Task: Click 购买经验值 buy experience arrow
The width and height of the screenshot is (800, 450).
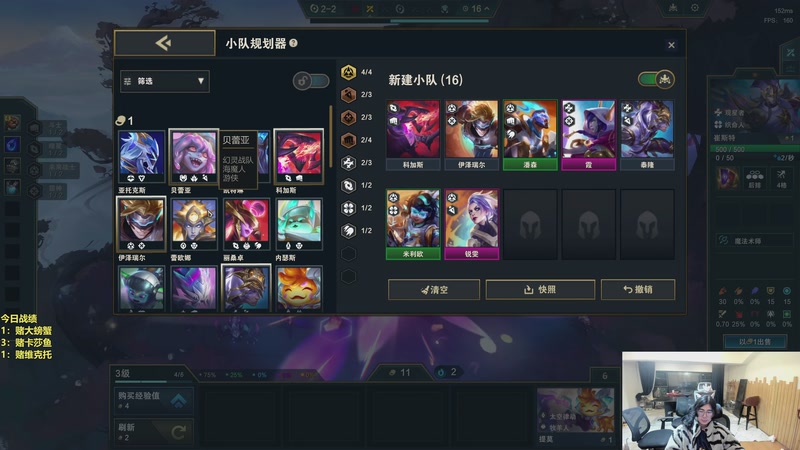Action: tap(178, 401)
